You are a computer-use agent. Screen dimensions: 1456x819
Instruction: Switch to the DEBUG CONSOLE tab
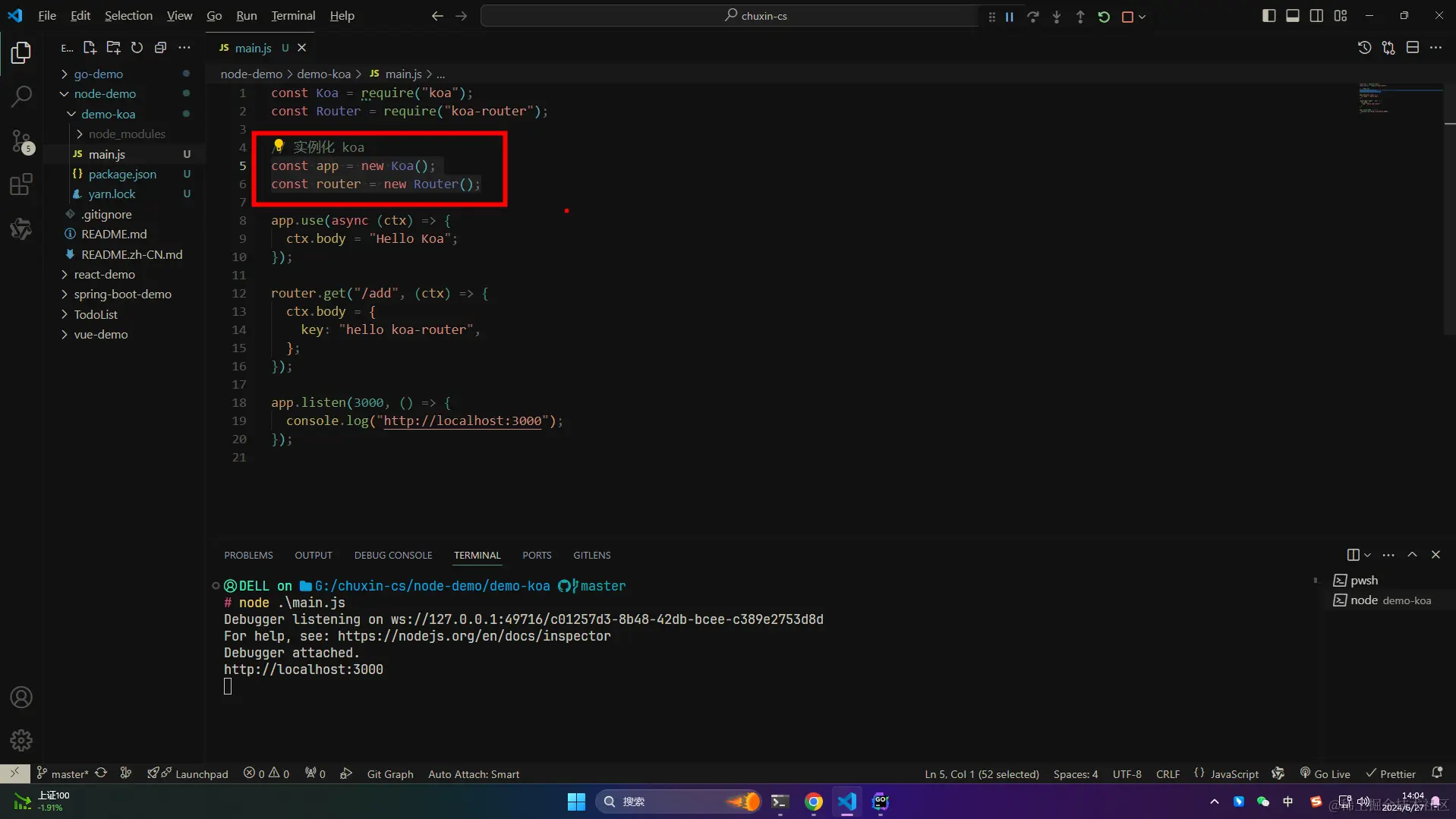(x=393, y=555)
